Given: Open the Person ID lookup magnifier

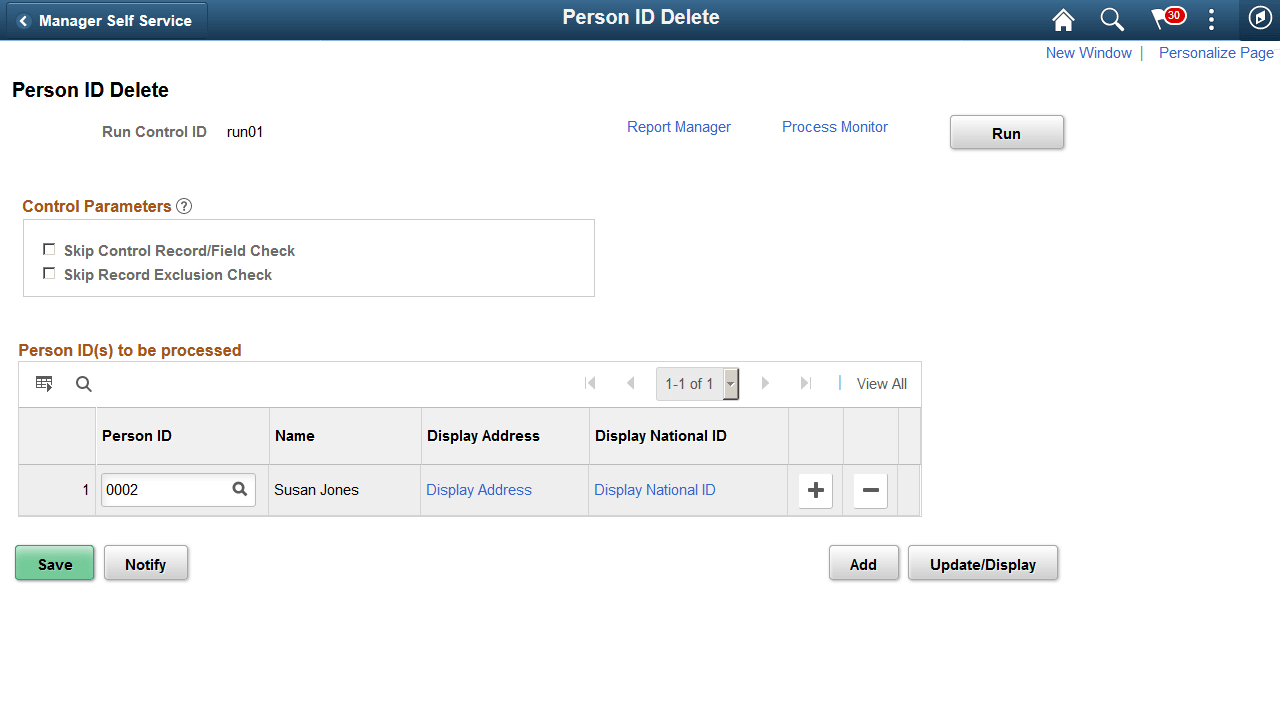Looking at the screenshot, I should [x=239, y=490].
